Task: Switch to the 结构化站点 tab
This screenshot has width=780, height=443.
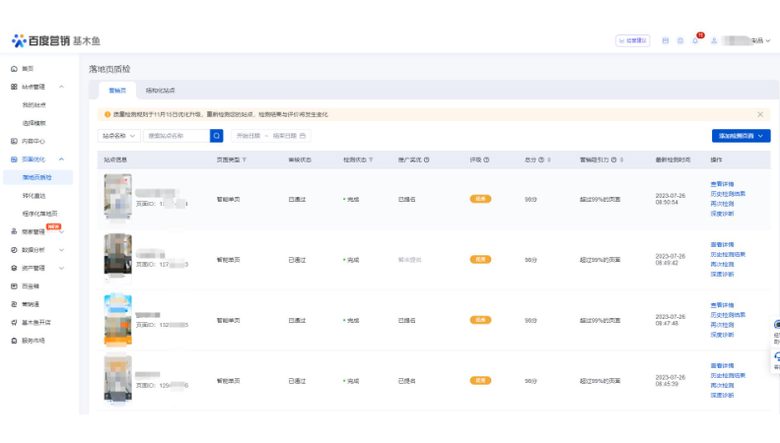Action: pos(160,90)
